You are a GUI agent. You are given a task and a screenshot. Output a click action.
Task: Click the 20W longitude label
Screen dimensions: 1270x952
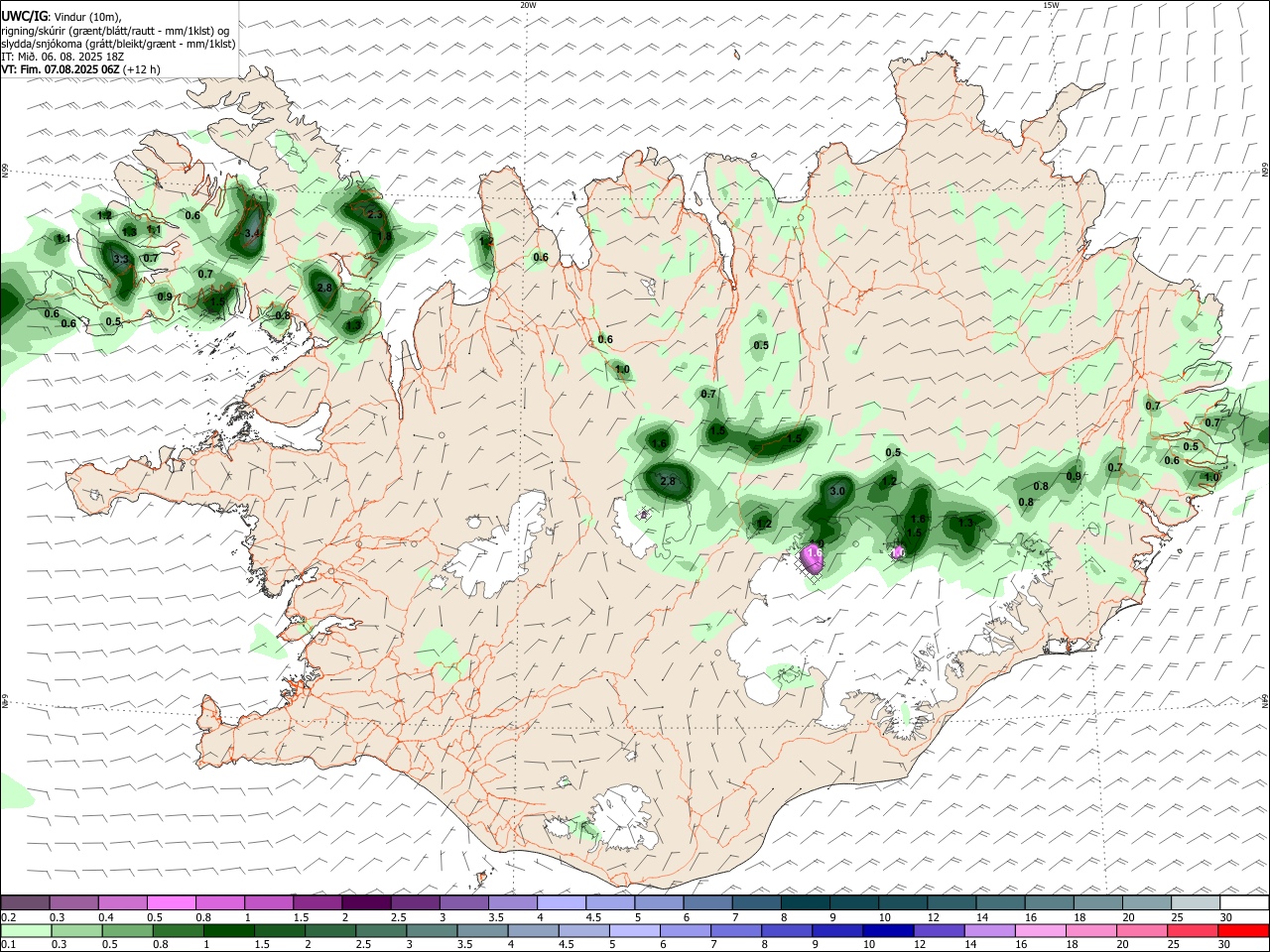(528, 5)
